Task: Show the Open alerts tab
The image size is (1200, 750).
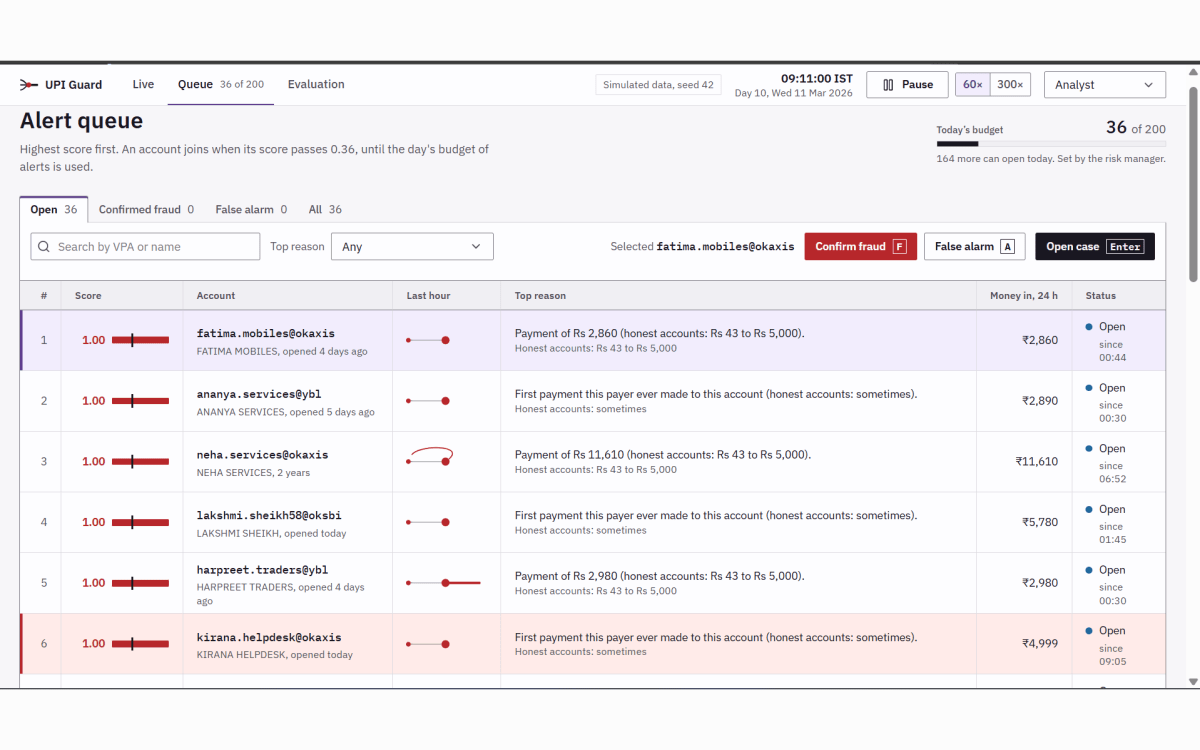Action: click(54, 210)
